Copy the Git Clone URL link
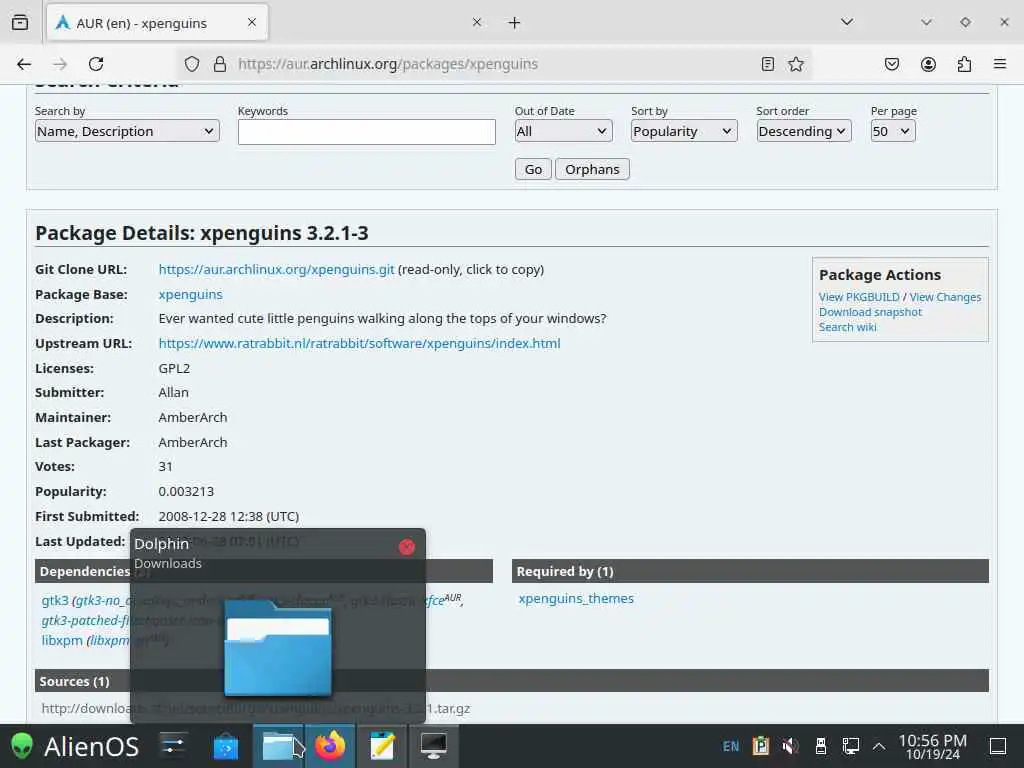Screen dimensions: 1024x768 tap(276, 269)
